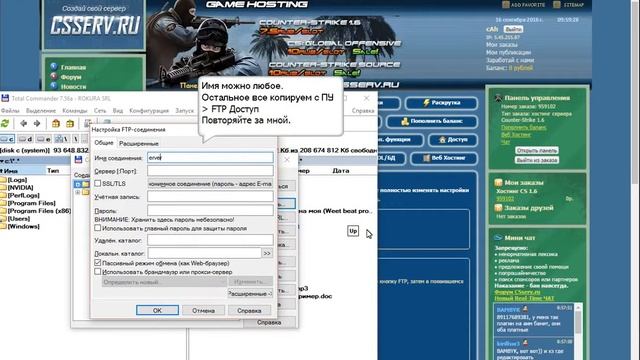640x360 pixels.
Task: Click the lightning icon on Раскрутка button
Action: click(x=426, y=103)
